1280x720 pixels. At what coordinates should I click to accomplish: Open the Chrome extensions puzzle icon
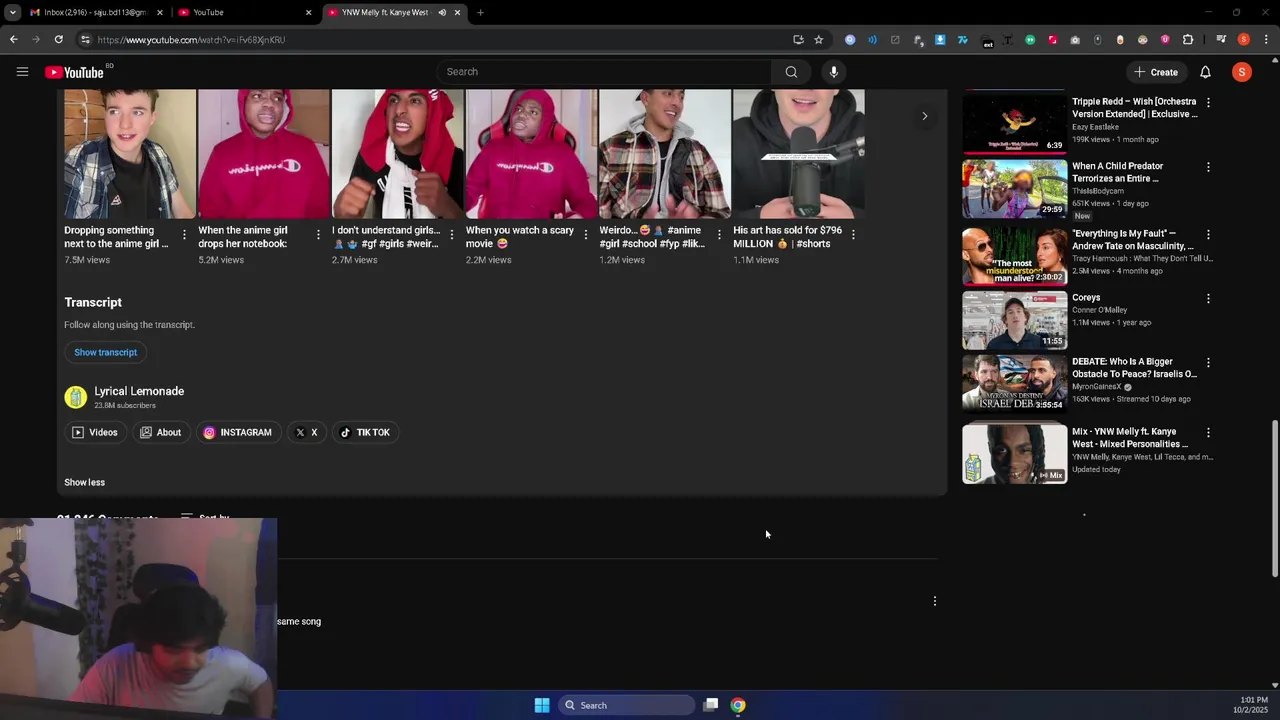pyautogui.click(x=1188, y=40)
